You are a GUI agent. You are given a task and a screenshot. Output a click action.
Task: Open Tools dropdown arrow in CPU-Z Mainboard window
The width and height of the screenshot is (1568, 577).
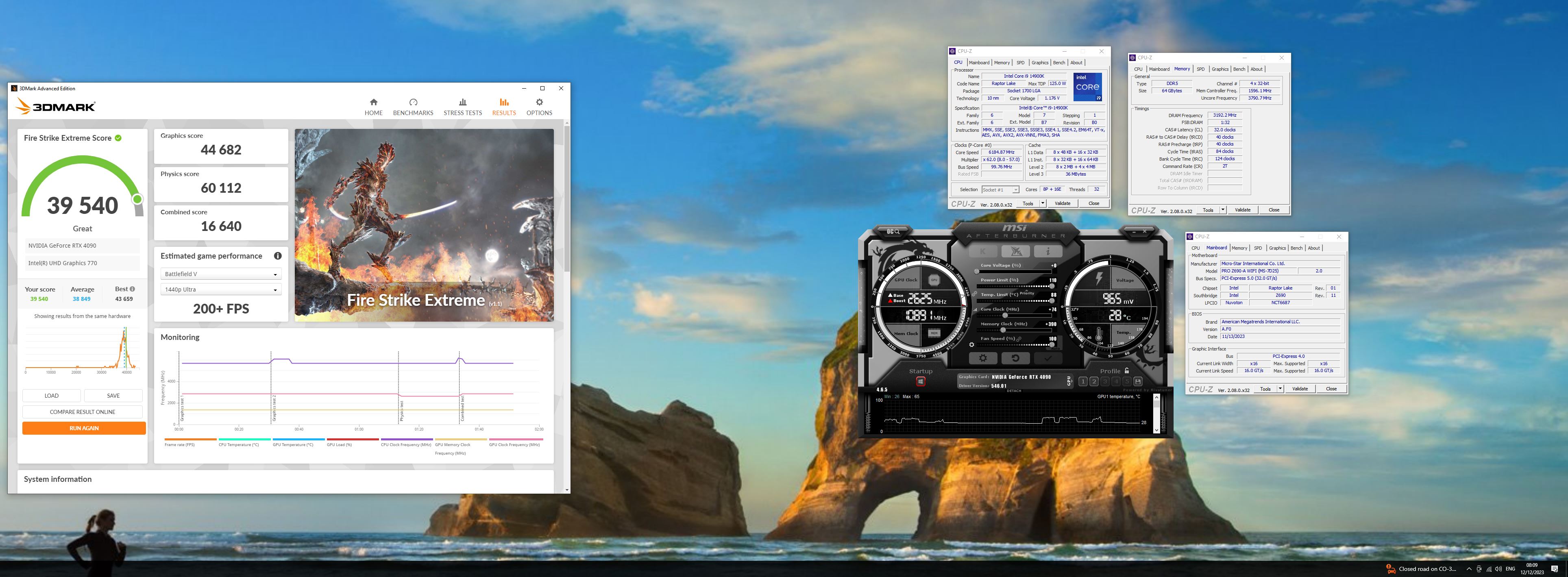click(1279, 389)
